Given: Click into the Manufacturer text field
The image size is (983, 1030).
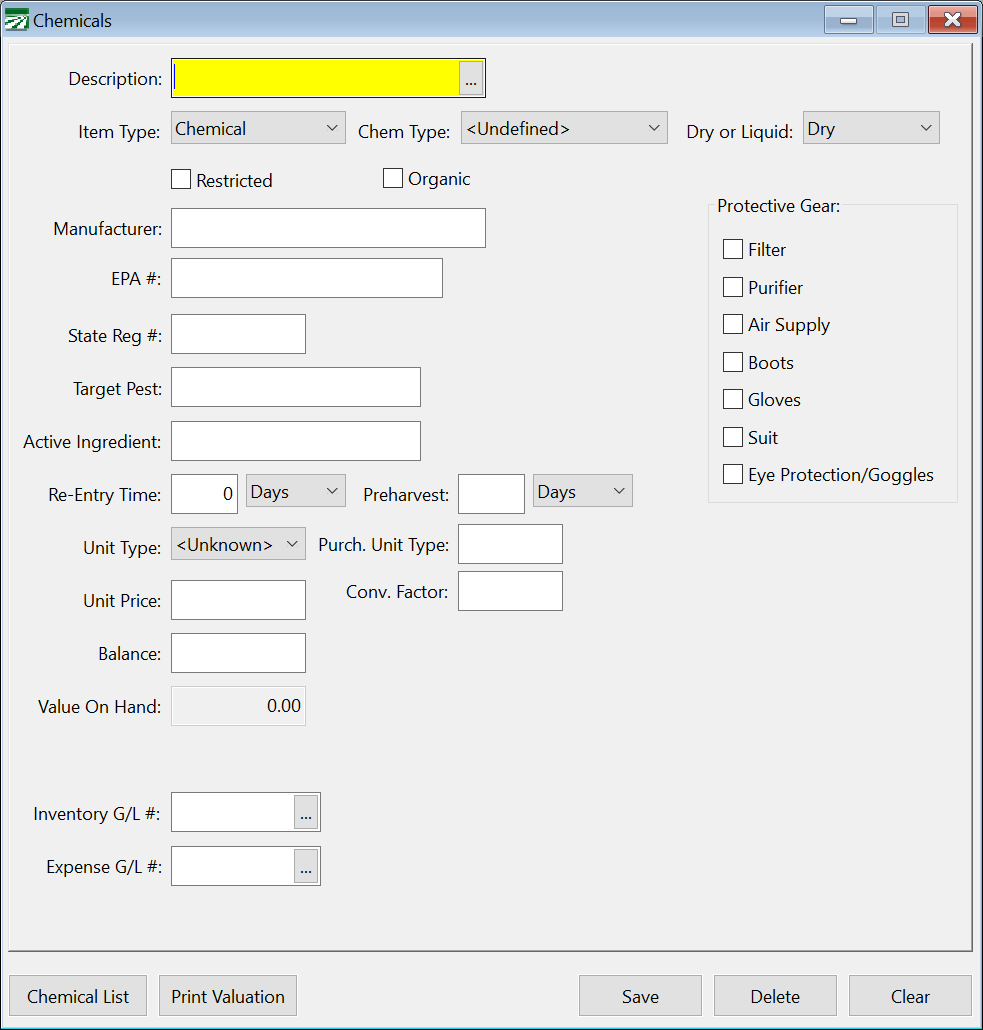Looking at the screenshot, I should click(328, 228).
